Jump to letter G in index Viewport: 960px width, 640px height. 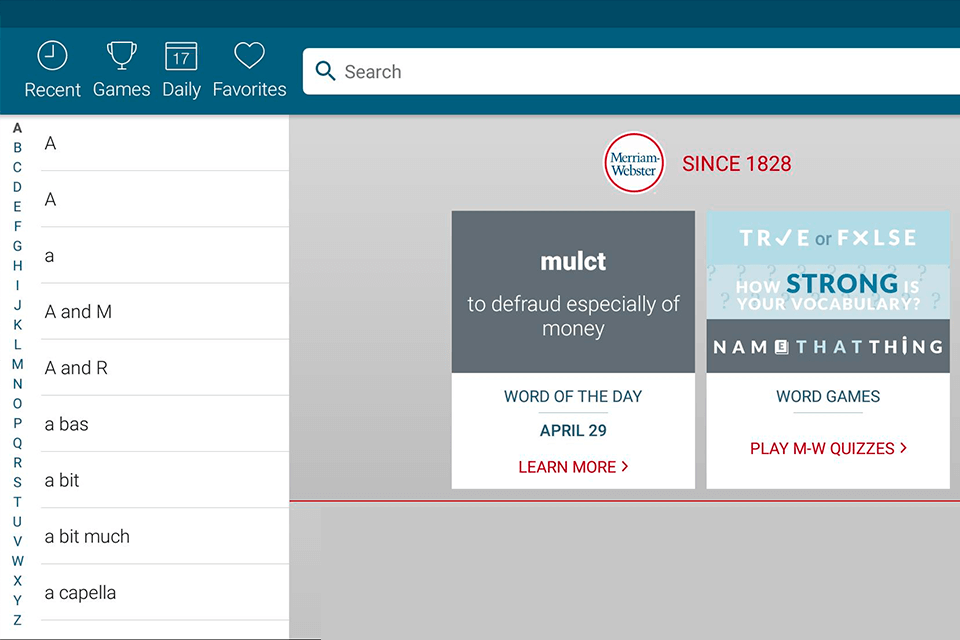pos(17,246)
